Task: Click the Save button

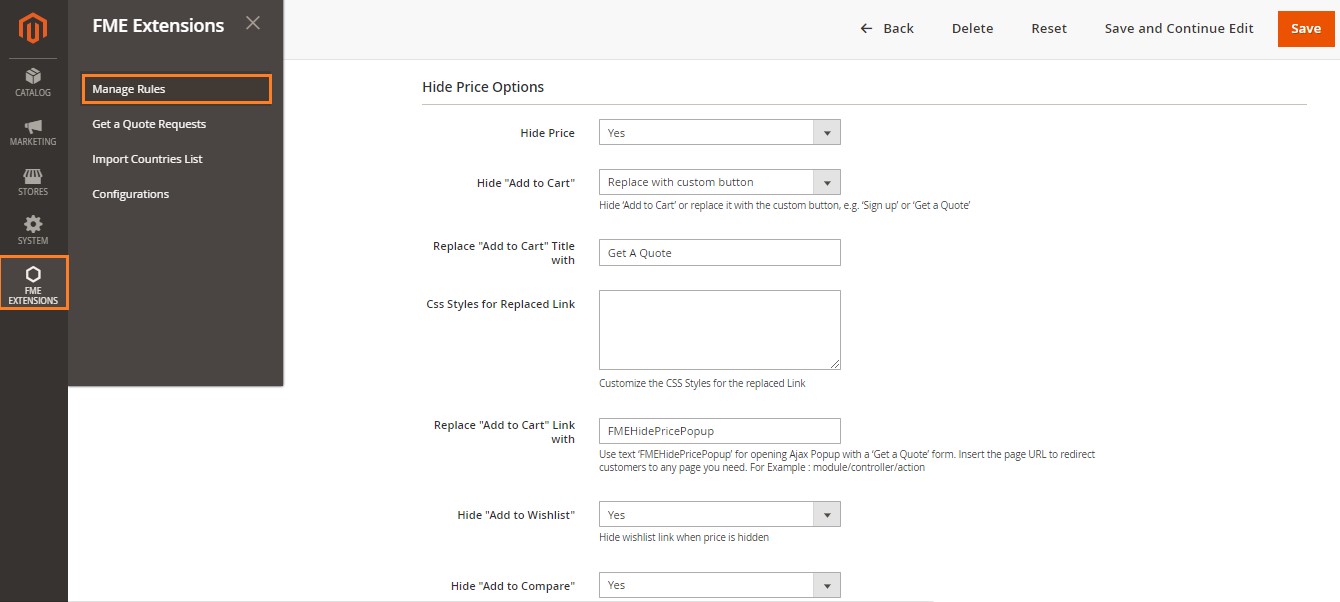Action: coord(1306,29)
